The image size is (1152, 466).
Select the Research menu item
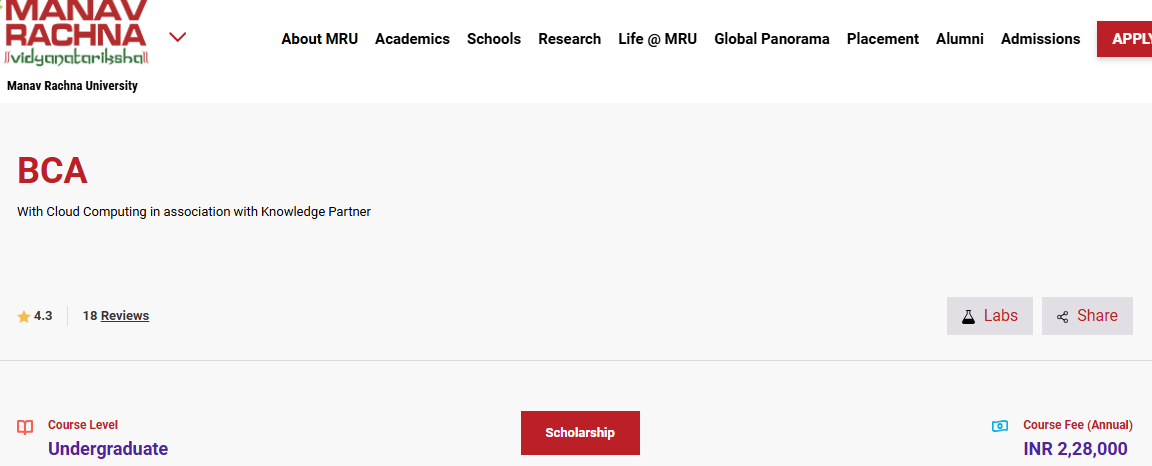[569, 39]
